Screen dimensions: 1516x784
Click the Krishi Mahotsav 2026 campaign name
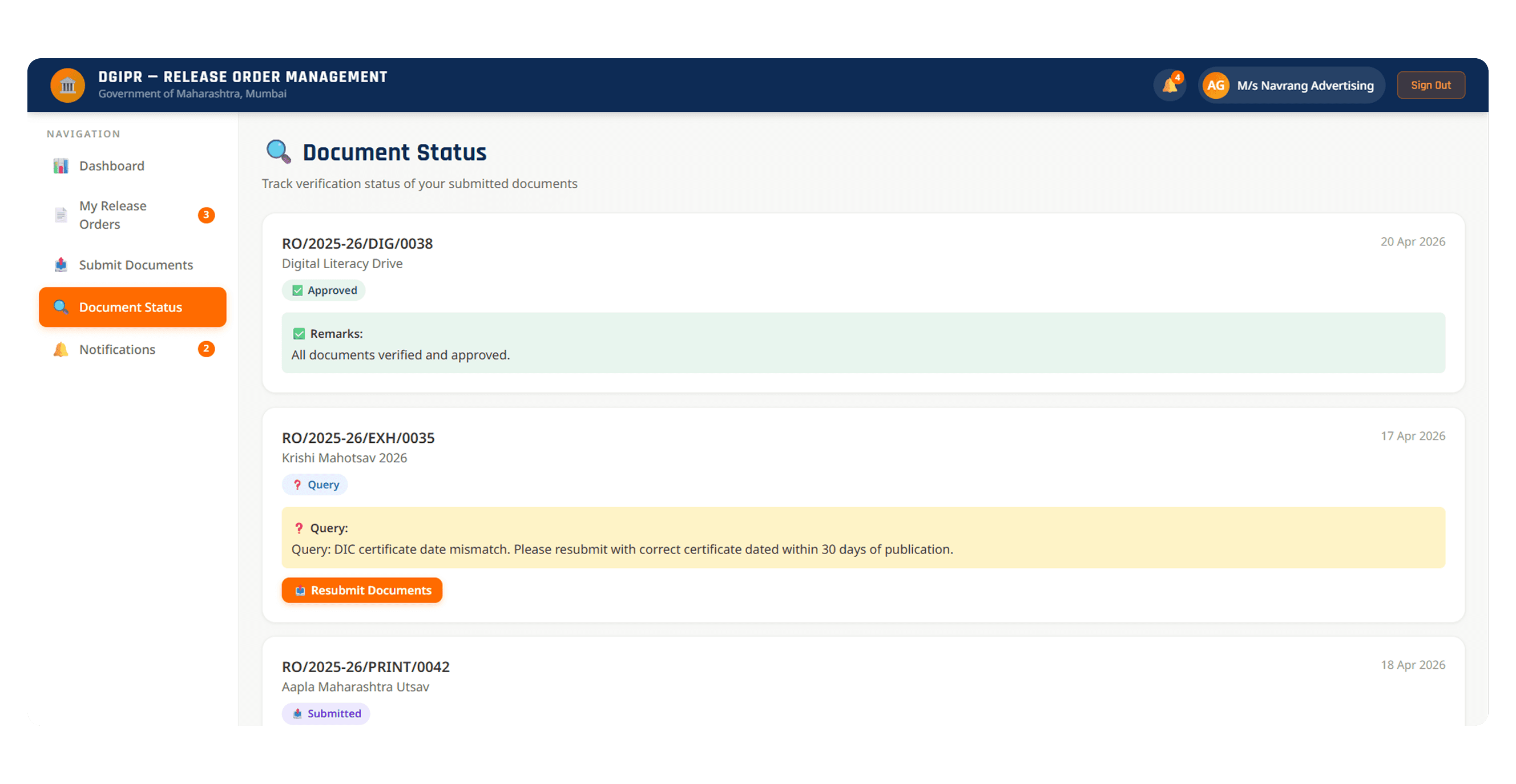(344, 458)
